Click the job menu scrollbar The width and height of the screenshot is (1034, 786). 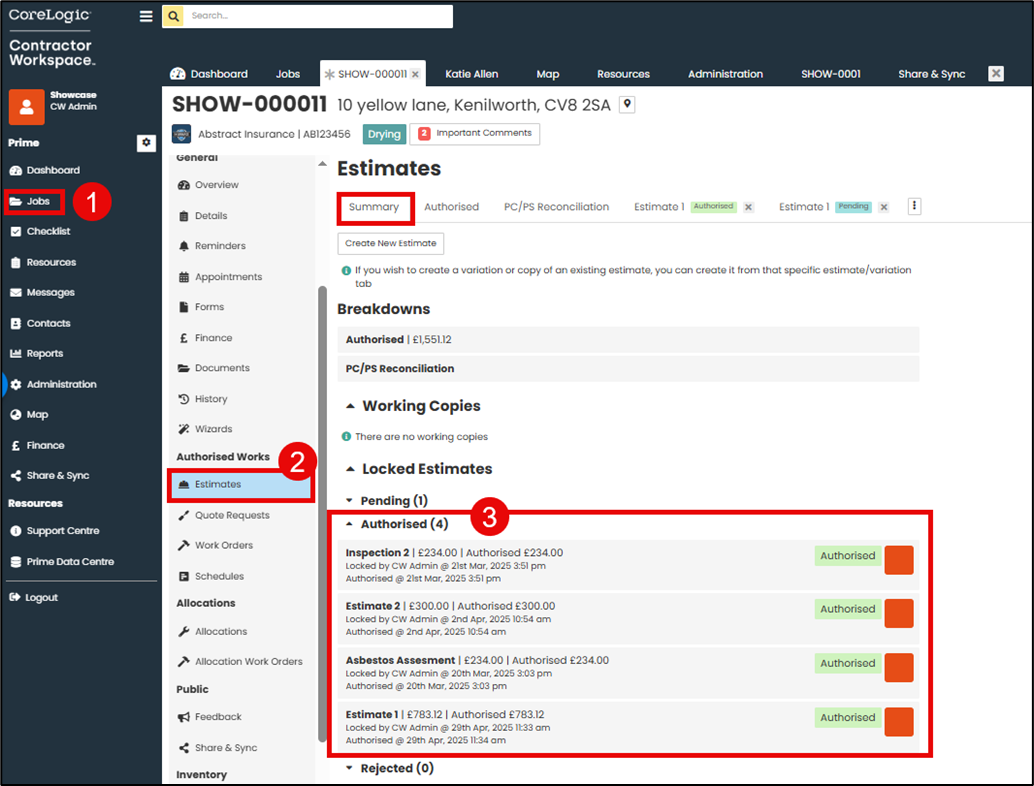pos(322,514)
